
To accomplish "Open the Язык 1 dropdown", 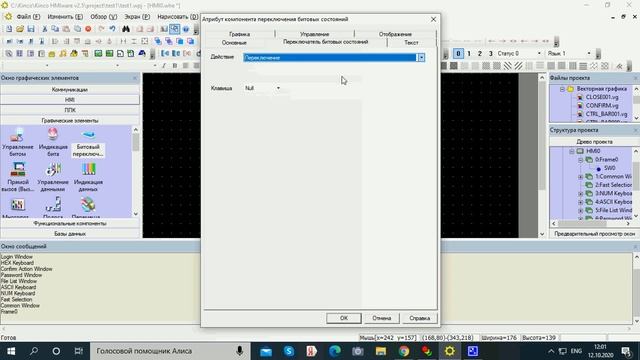I will tap(589, 53).
